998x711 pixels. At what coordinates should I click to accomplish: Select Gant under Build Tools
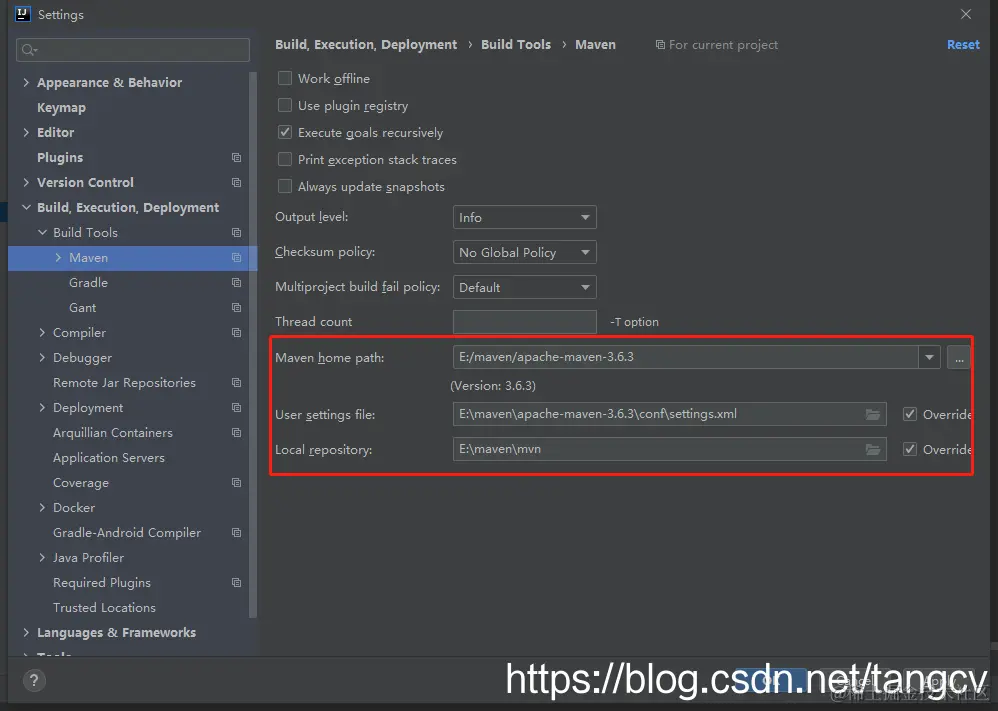[x=83, y=307]
